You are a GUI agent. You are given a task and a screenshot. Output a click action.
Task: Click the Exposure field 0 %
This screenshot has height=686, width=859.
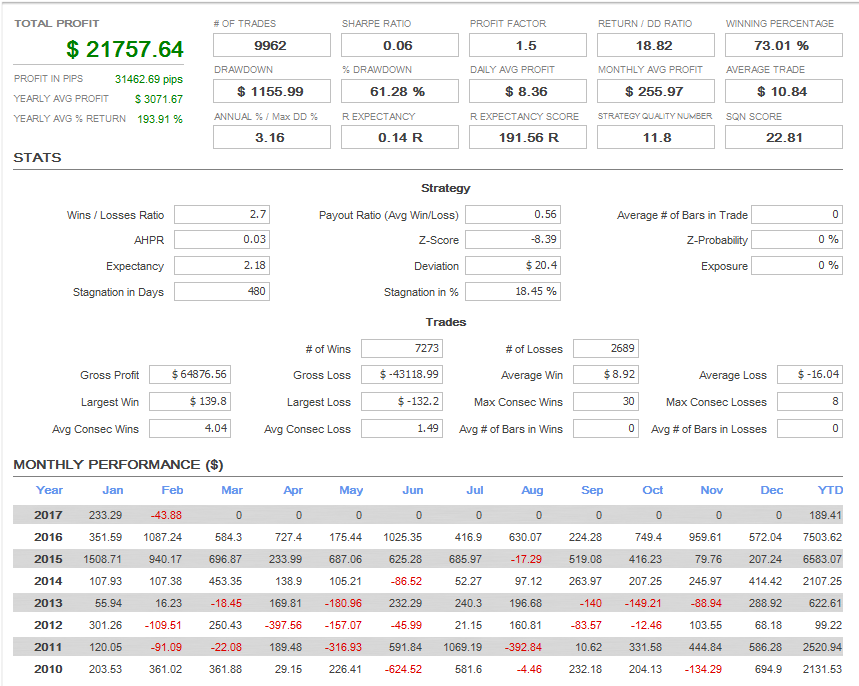[x=797, y=266]
